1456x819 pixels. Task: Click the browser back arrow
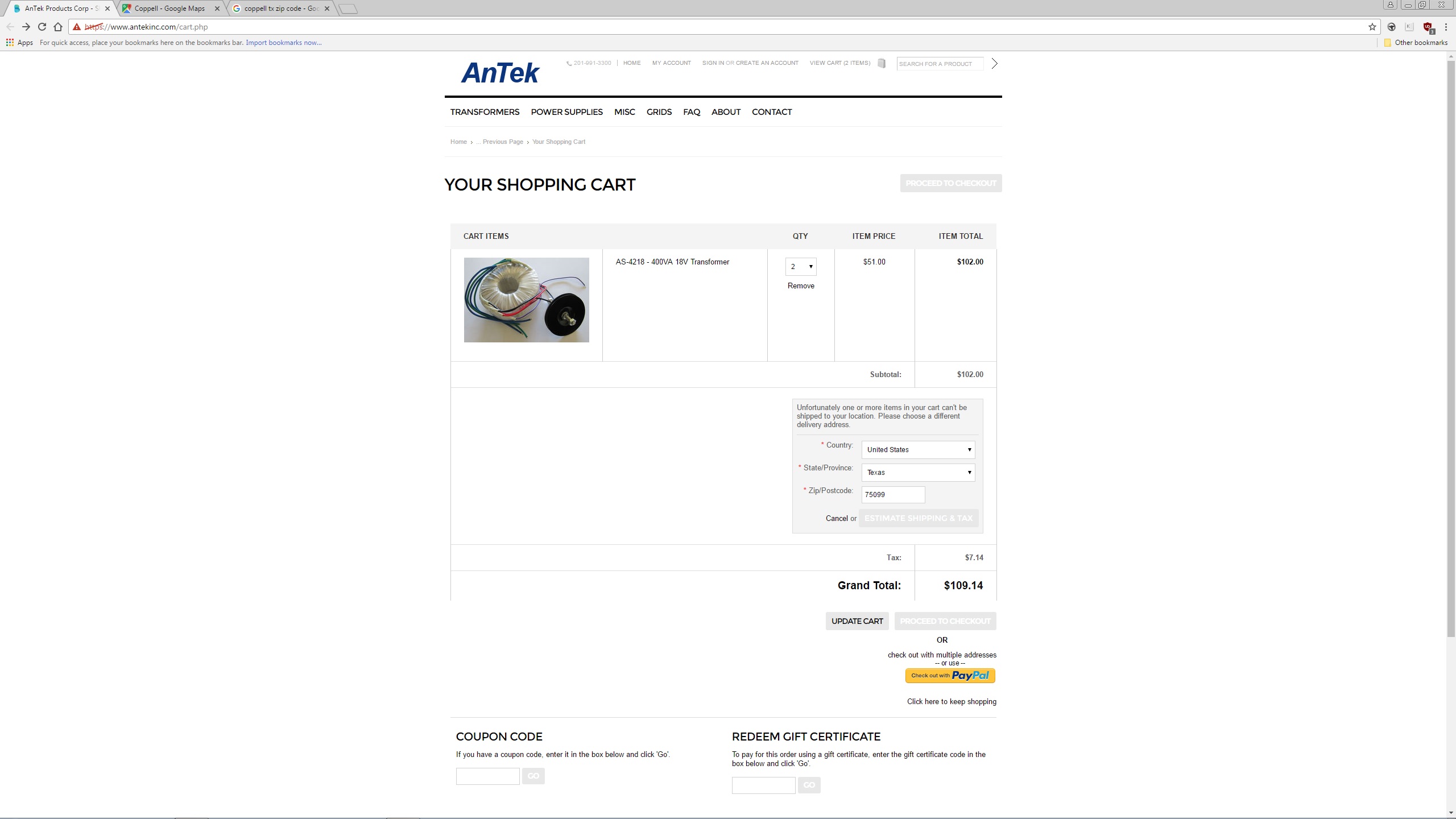click(10, 27)
